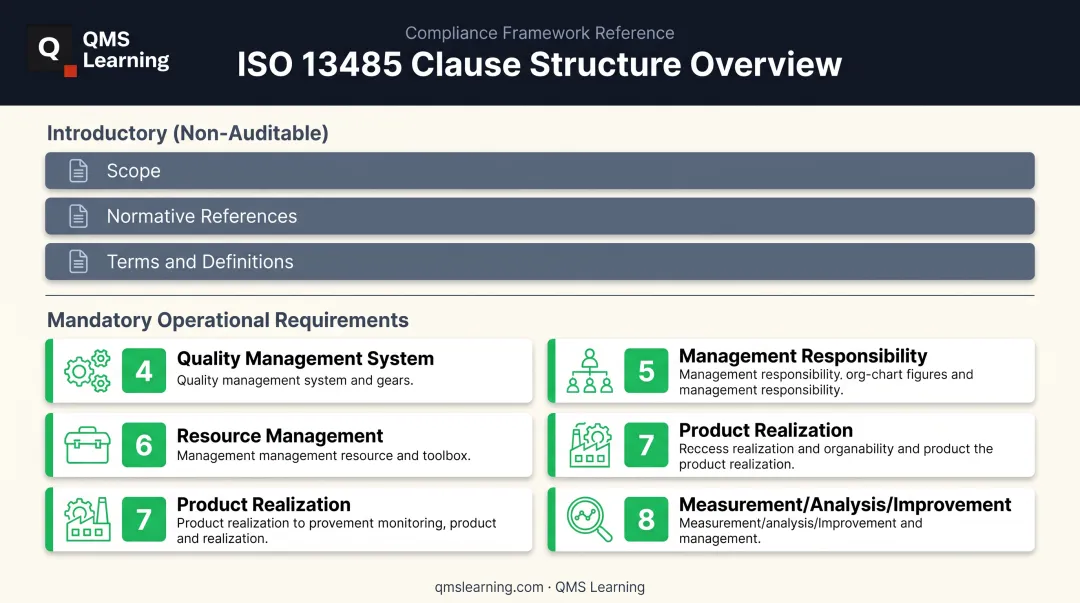Open the Normative References row
Image resolution: width=1080 pixels, height=603 pixels.
(x=540, y=216)
